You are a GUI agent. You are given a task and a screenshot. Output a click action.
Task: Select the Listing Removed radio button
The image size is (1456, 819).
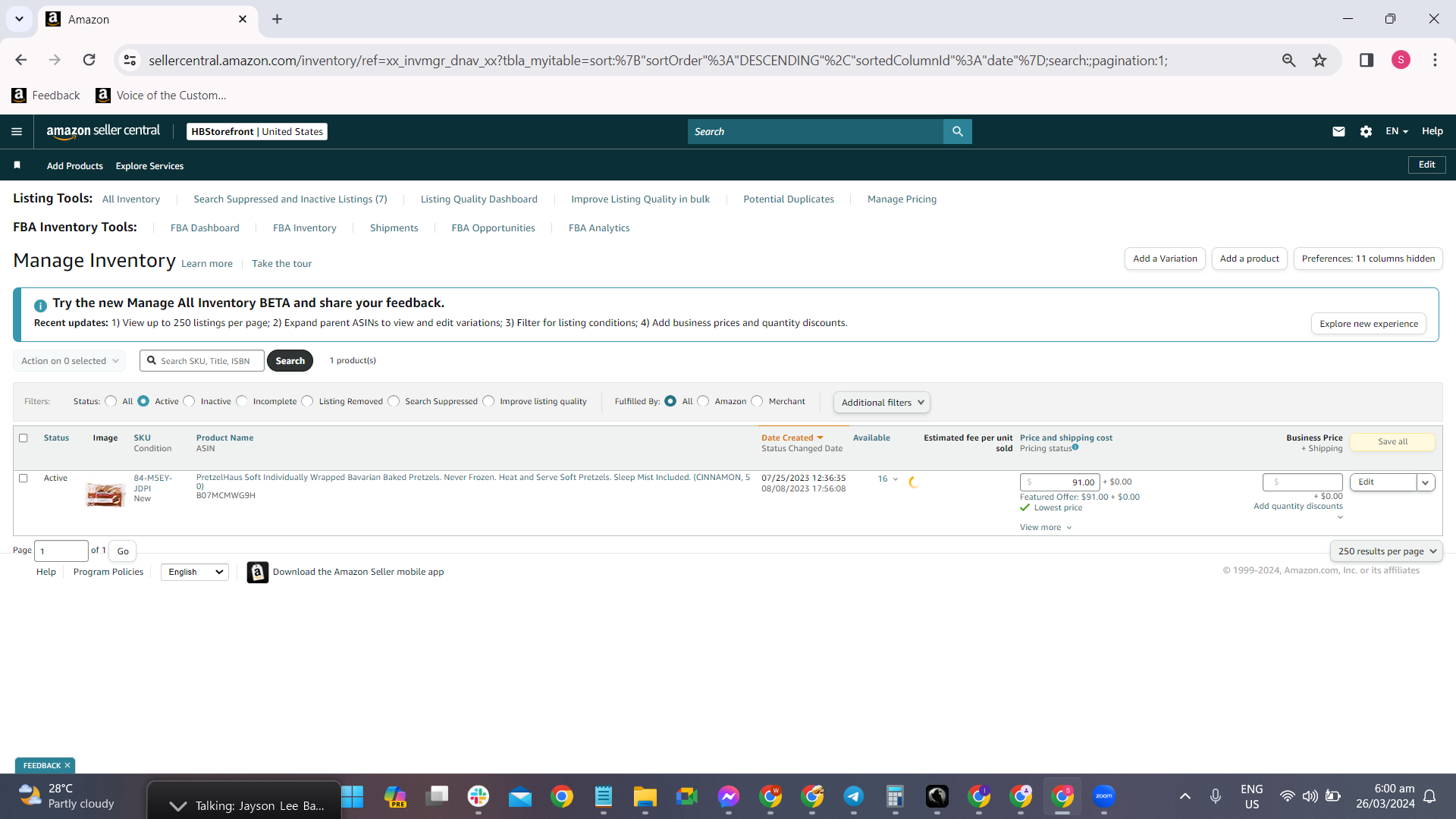point(307,401)
